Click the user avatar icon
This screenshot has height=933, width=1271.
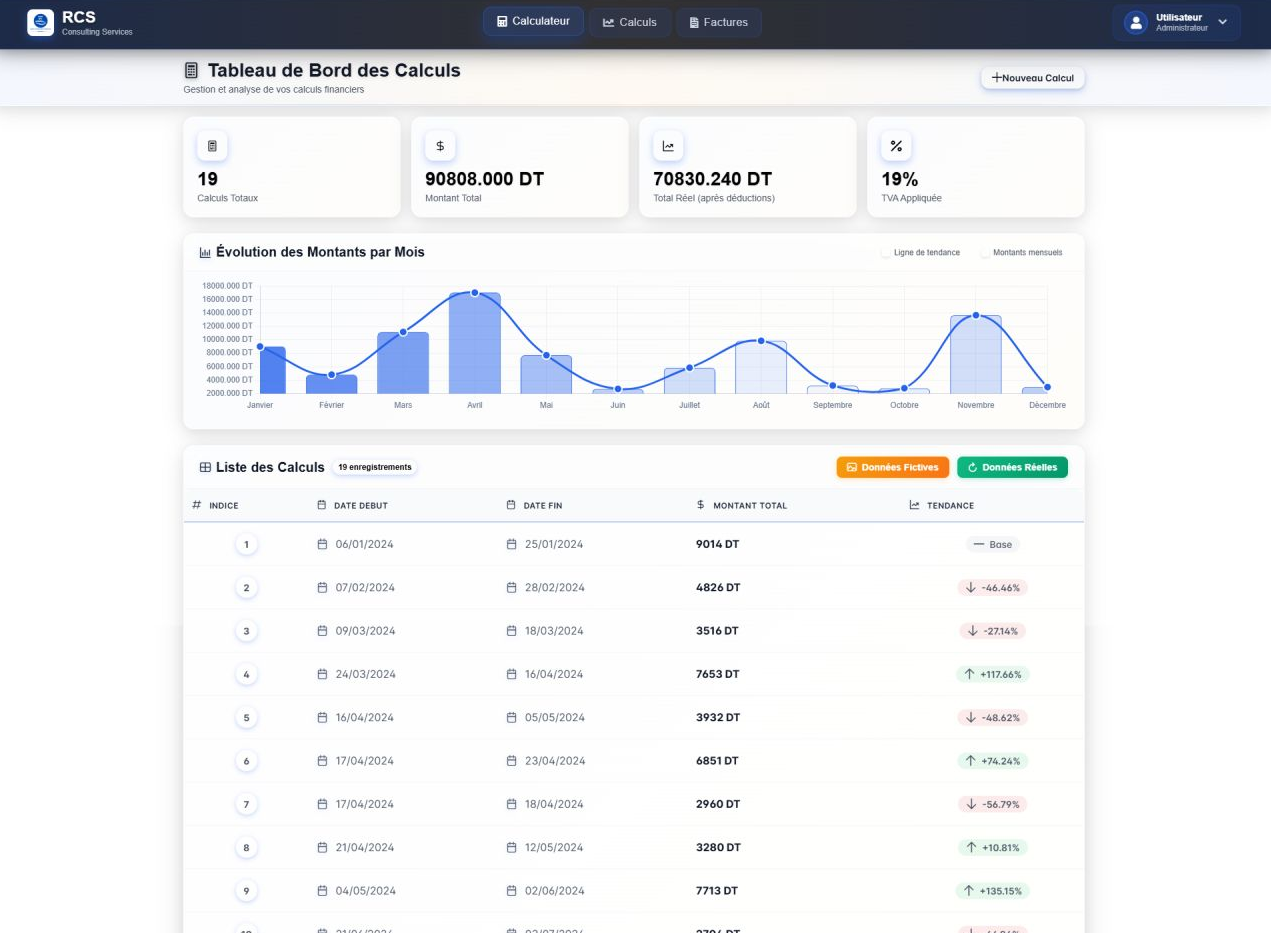click(1135, 23)
